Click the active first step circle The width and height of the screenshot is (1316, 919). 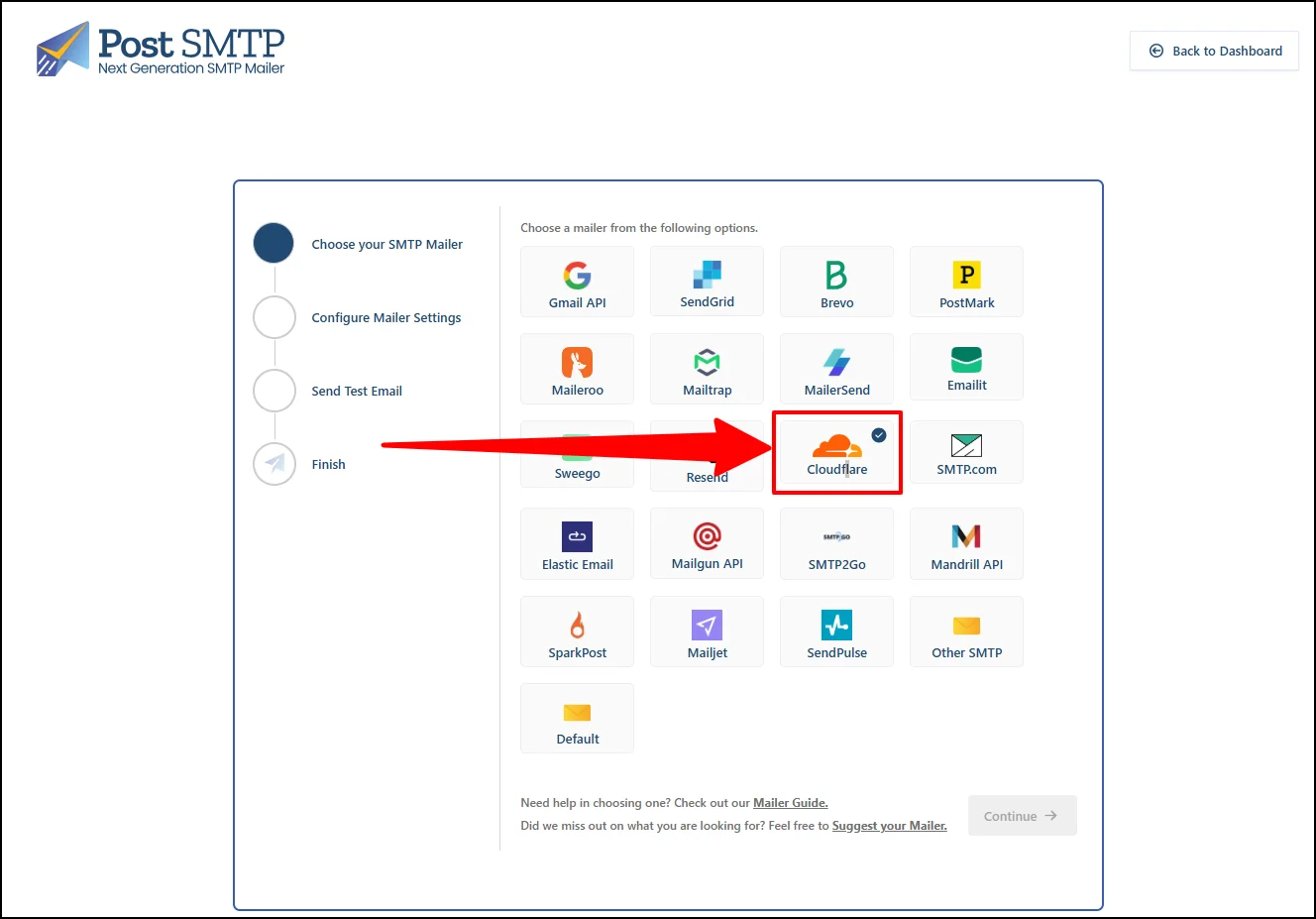tap(274, 243)
